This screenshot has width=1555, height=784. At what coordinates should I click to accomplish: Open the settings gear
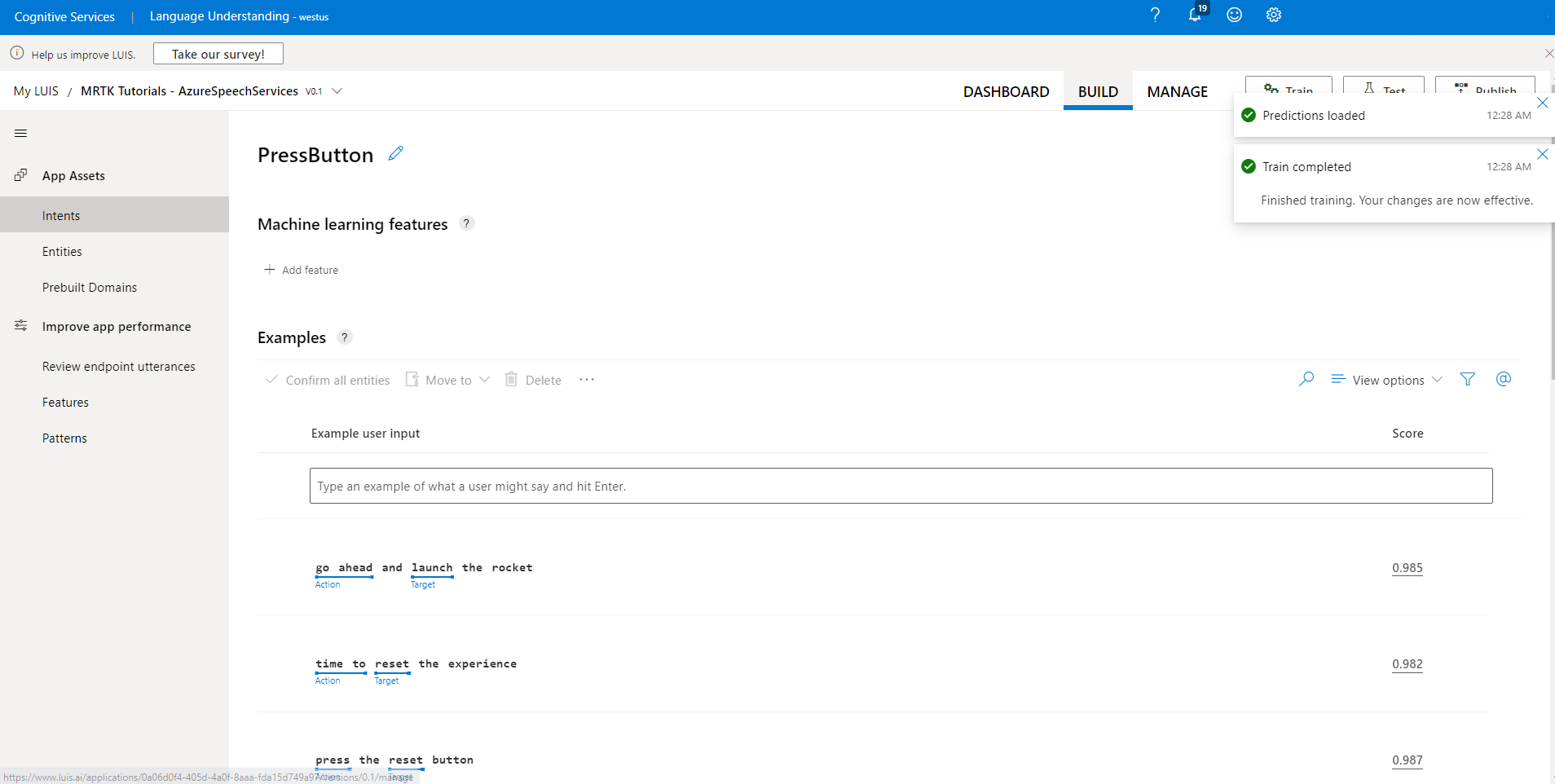click(1272, 15)
